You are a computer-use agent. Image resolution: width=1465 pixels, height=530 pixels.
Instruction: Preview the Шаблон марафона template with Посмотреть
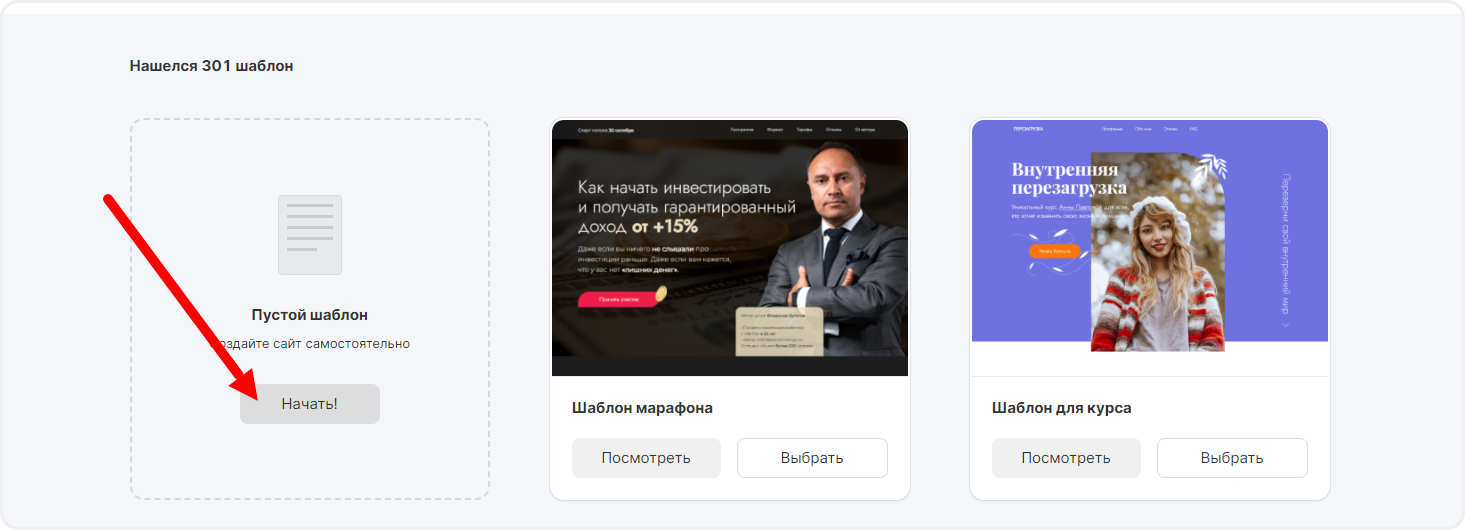646,458
